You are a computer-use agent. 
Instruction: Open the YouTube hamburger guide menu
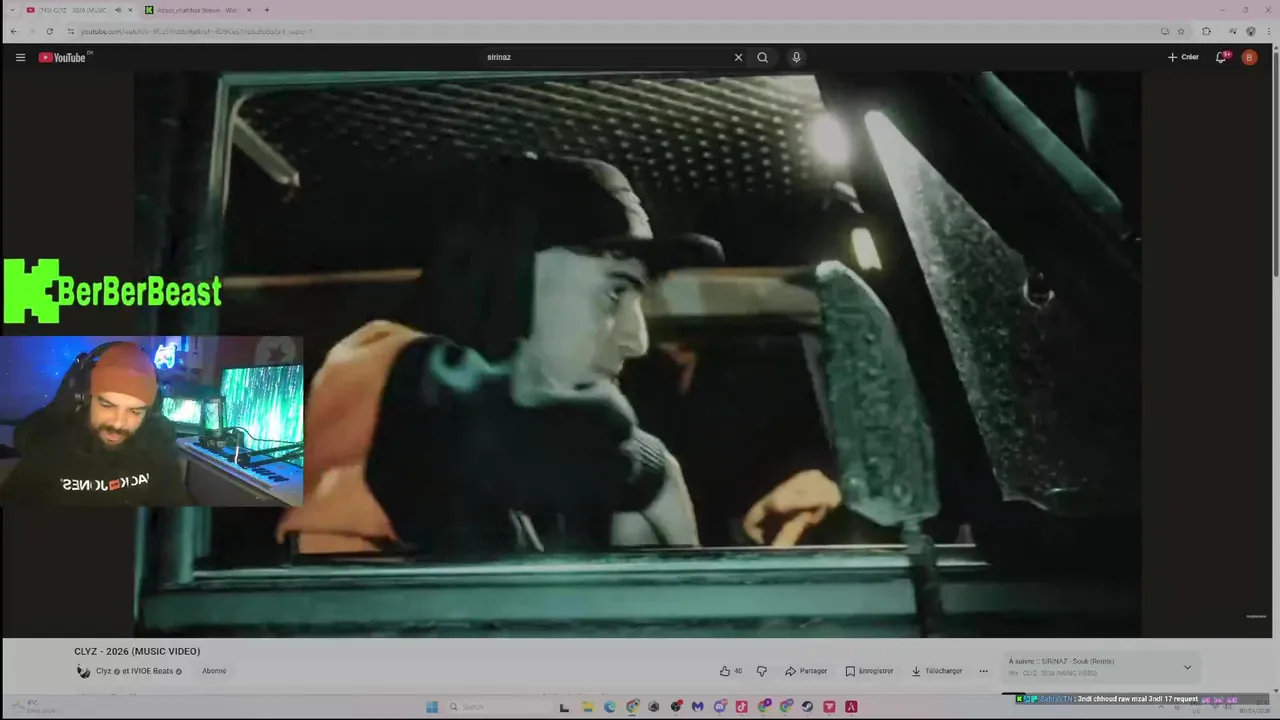[x=20, y=57]
